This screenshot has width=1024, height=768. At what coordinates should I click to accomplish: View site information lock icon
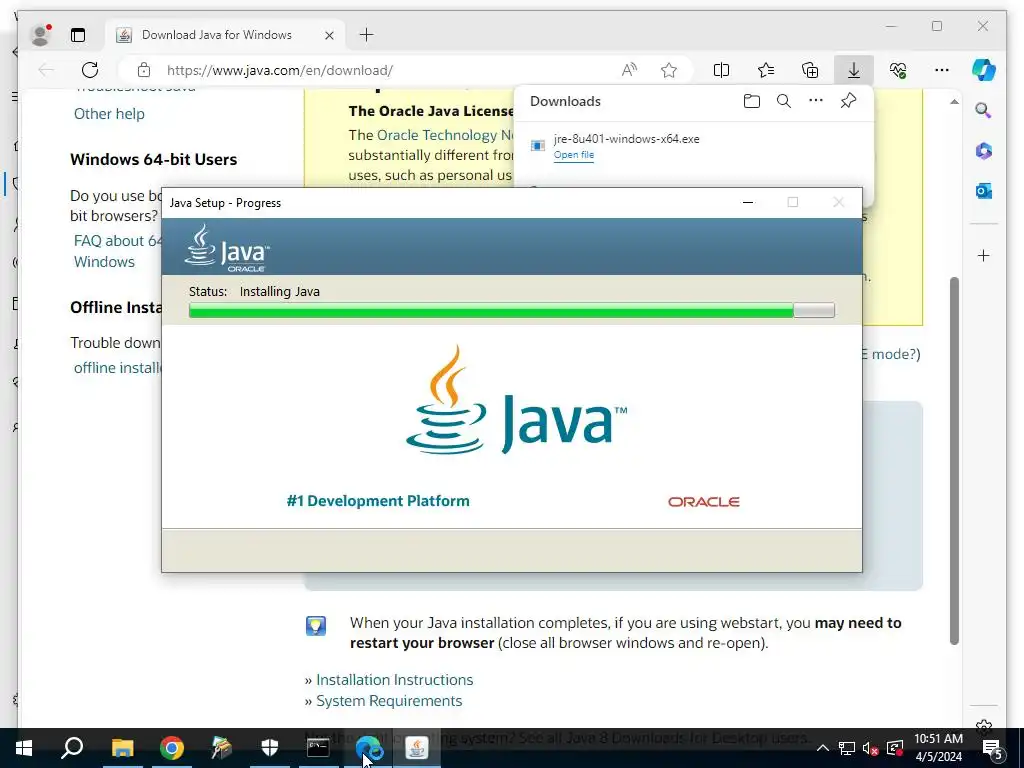coord(144,70)
